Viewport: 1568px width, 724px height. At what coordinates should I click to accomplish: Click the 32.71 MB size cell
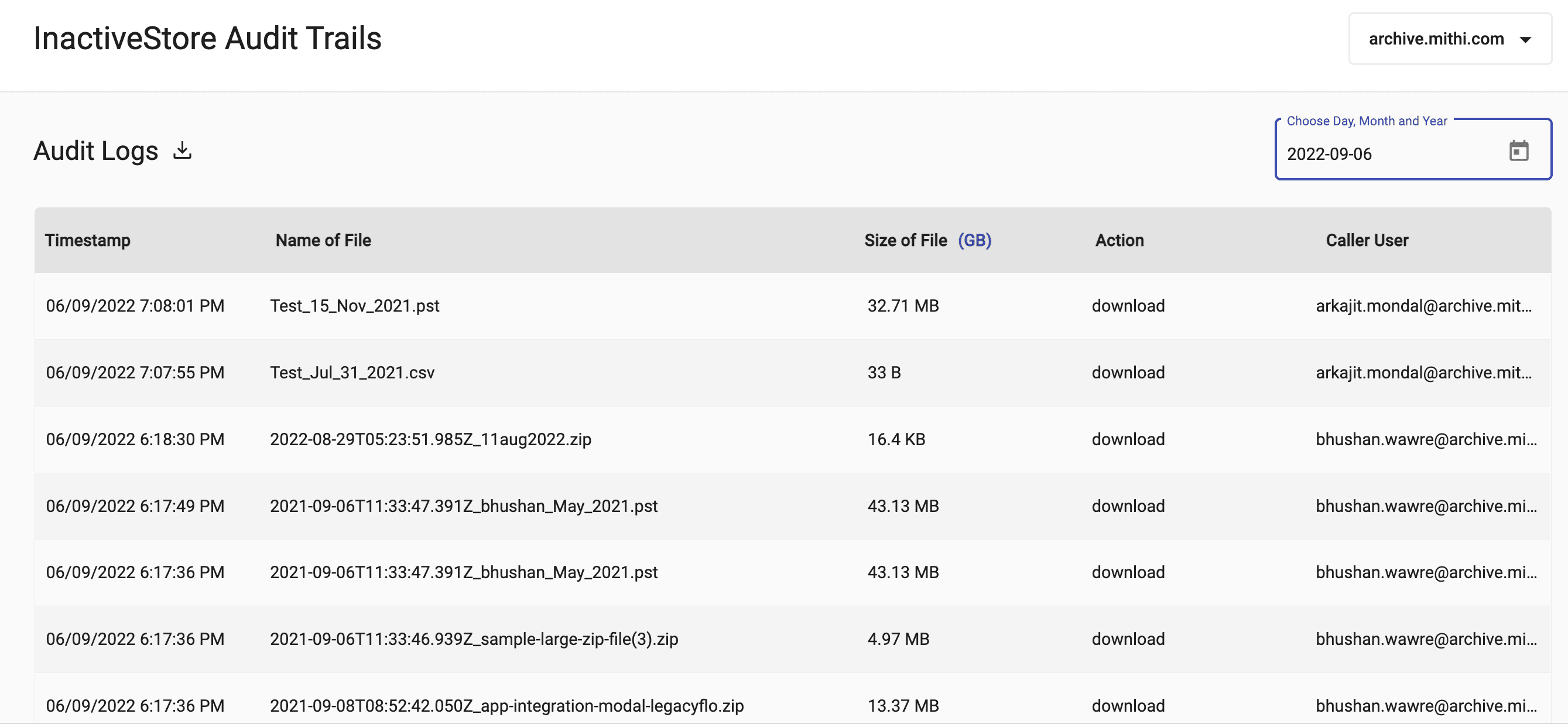[903, 306]
